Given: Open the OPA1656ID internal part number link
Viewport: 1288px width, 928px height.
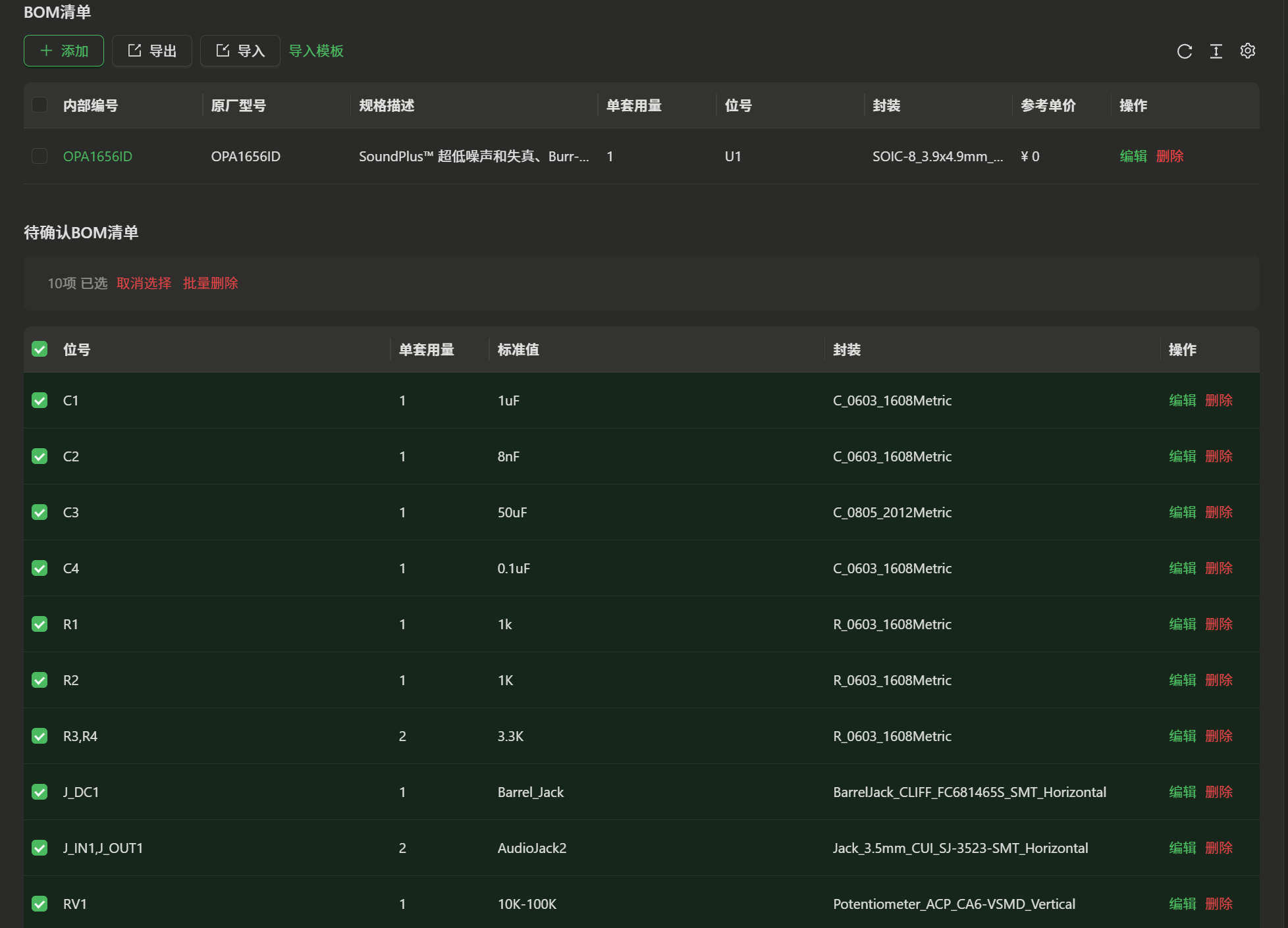Looking at the screenshot, I should click(97, 156).
